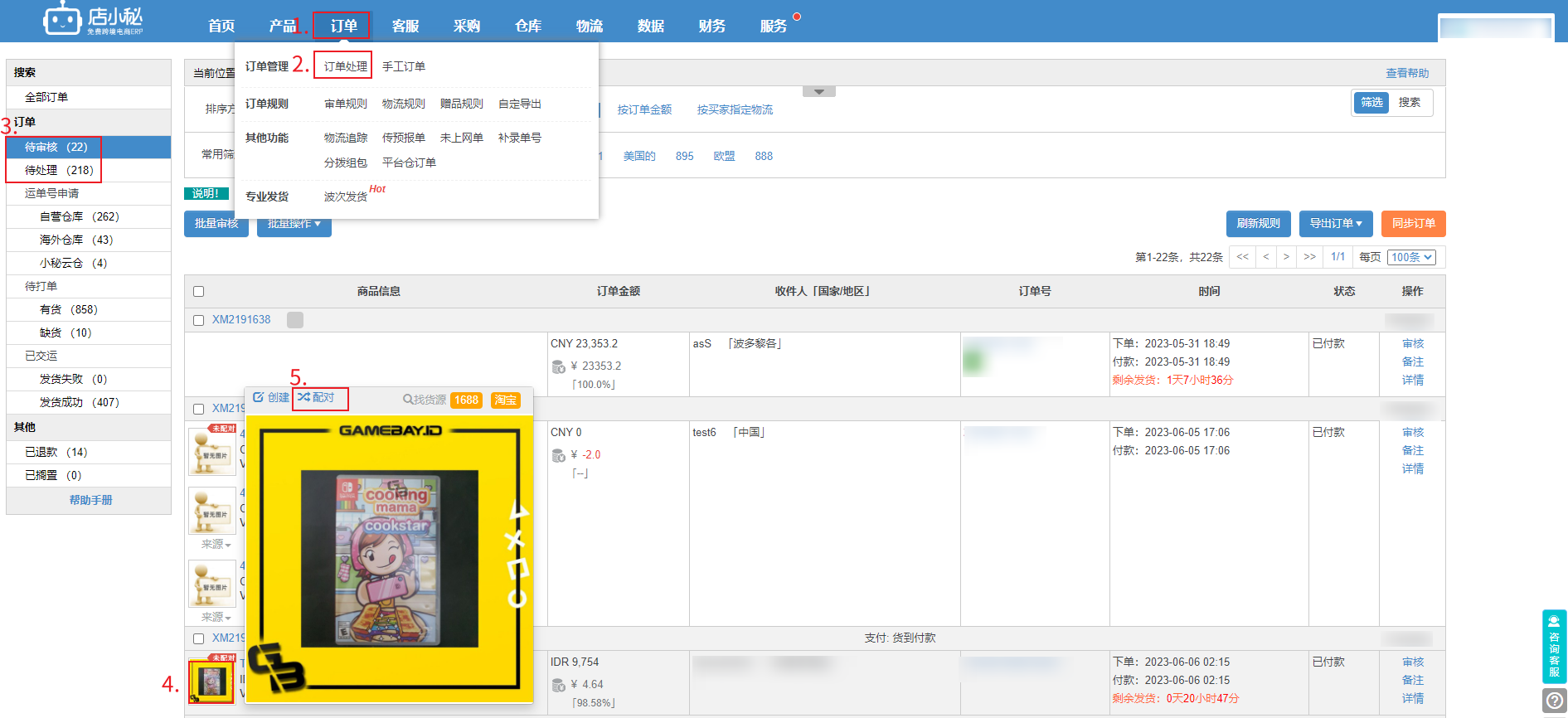Open the 物流 top menu
Image resolution: width=1568 pixels, height=718 pixels.
[x=589, y=26]
